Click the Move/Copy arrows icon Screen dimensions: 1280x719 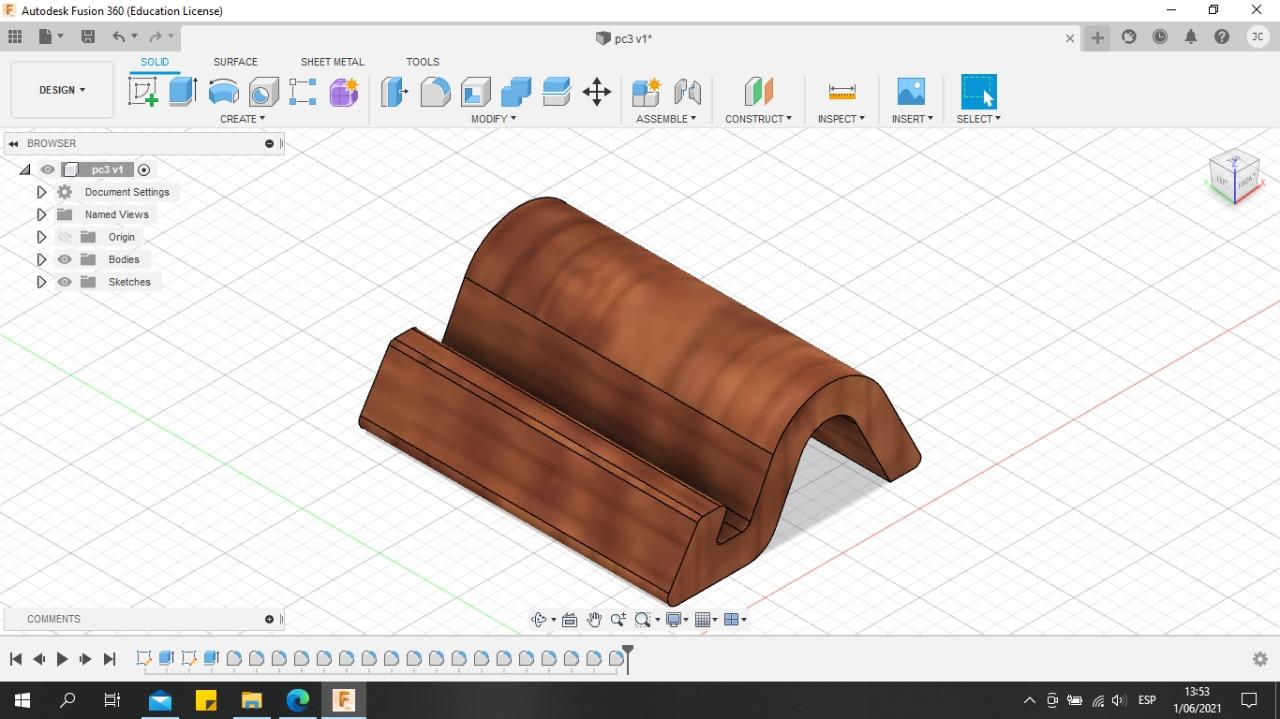[597, 92]
